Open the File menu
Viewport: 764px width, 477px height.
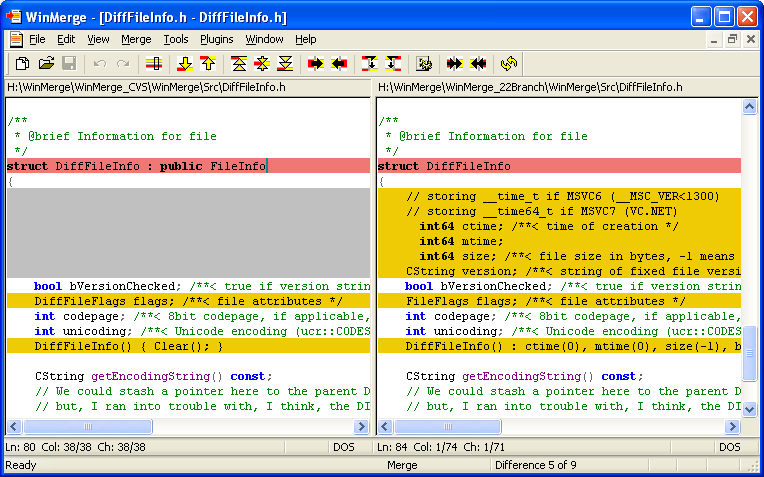click(x=37, y=39)
